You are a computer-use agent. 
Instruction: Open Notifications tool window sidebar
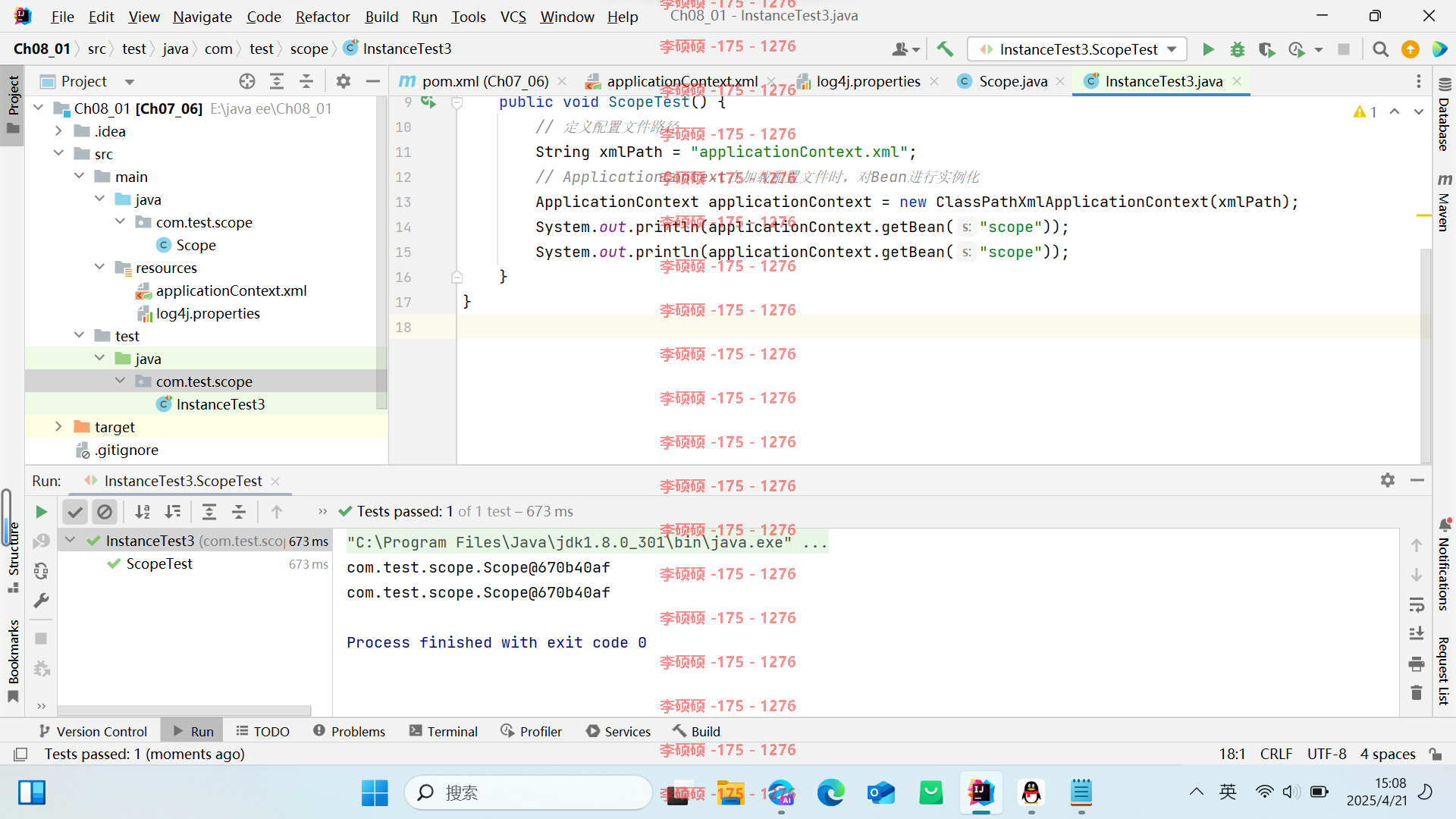pyautogui.click(x=1444, y=565)
